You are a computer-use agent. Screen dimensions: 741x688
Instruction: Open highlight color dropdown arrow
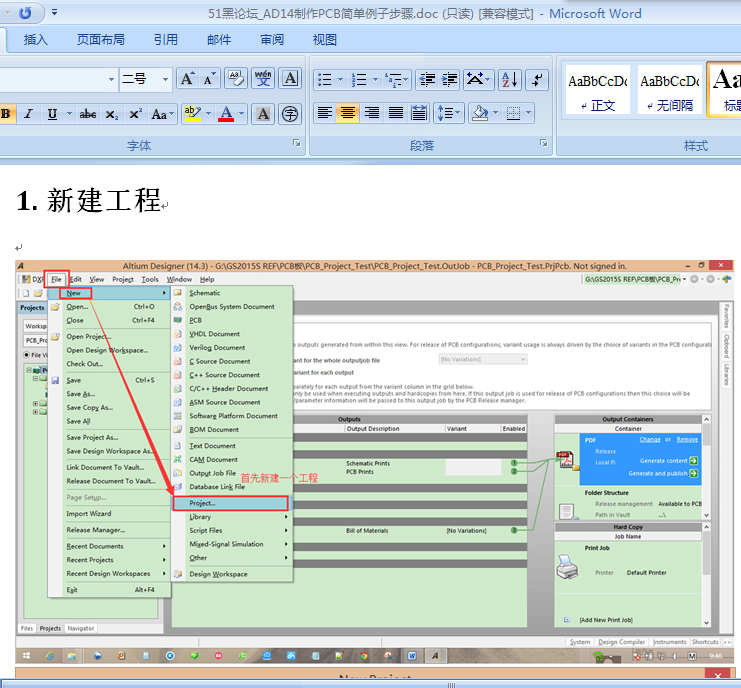[x=208, y=113]
